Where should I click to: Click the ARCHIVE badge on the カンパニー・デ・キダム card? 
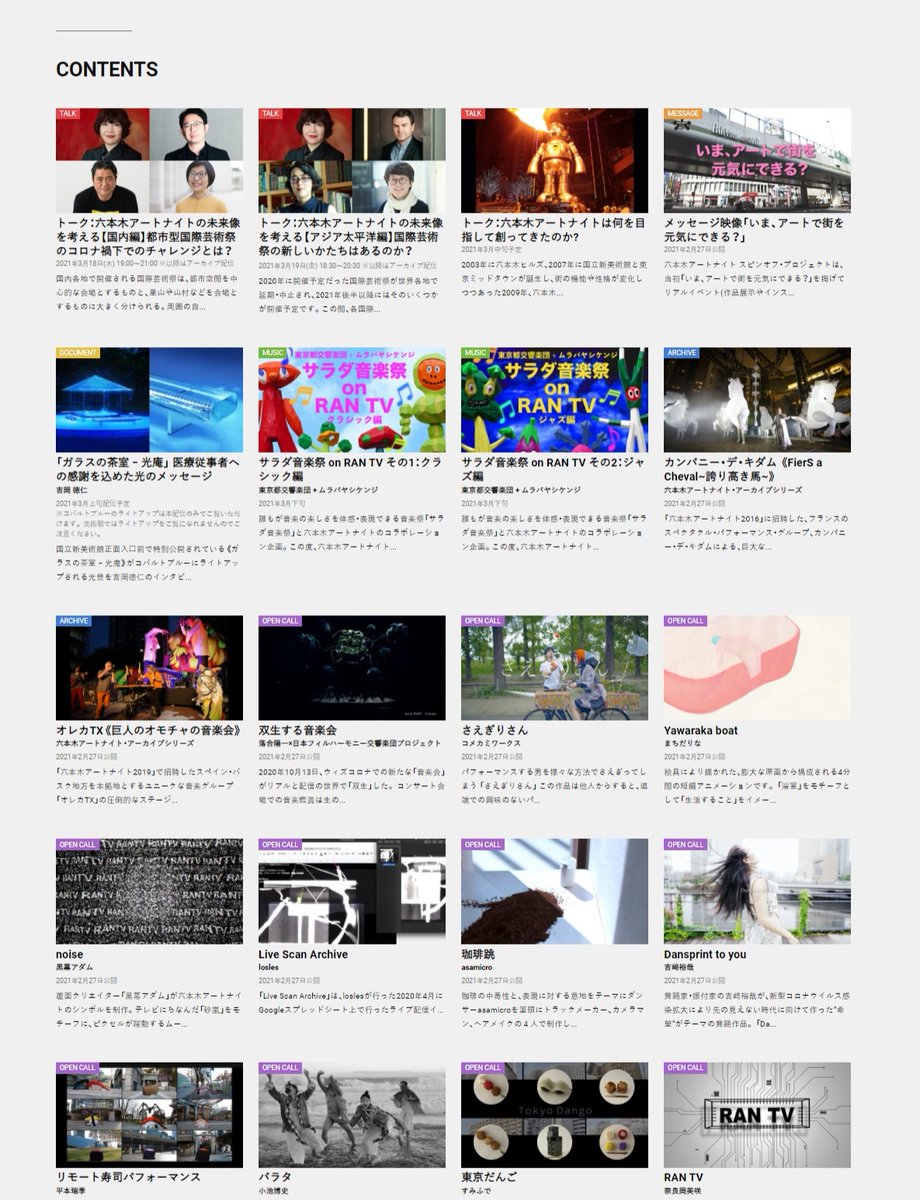[x=680, y=352]
